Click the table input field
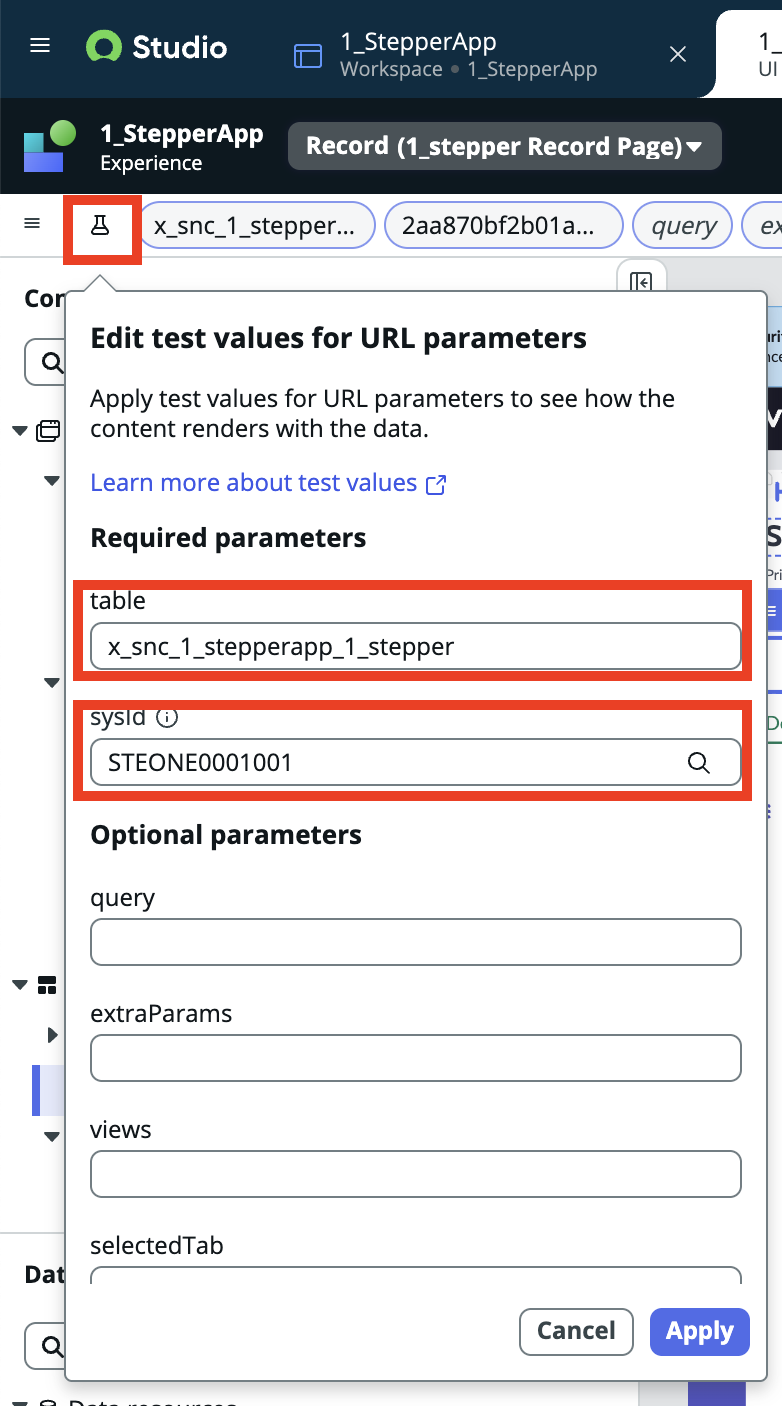 coord(416,647)
